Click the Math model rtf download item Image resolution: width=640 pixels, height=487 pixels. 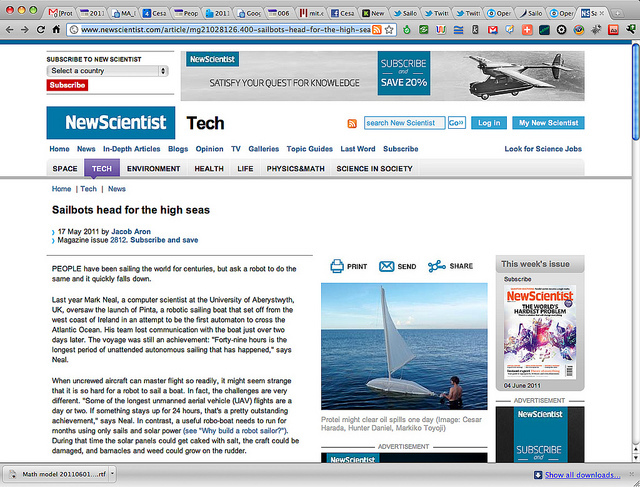point(60,474)
